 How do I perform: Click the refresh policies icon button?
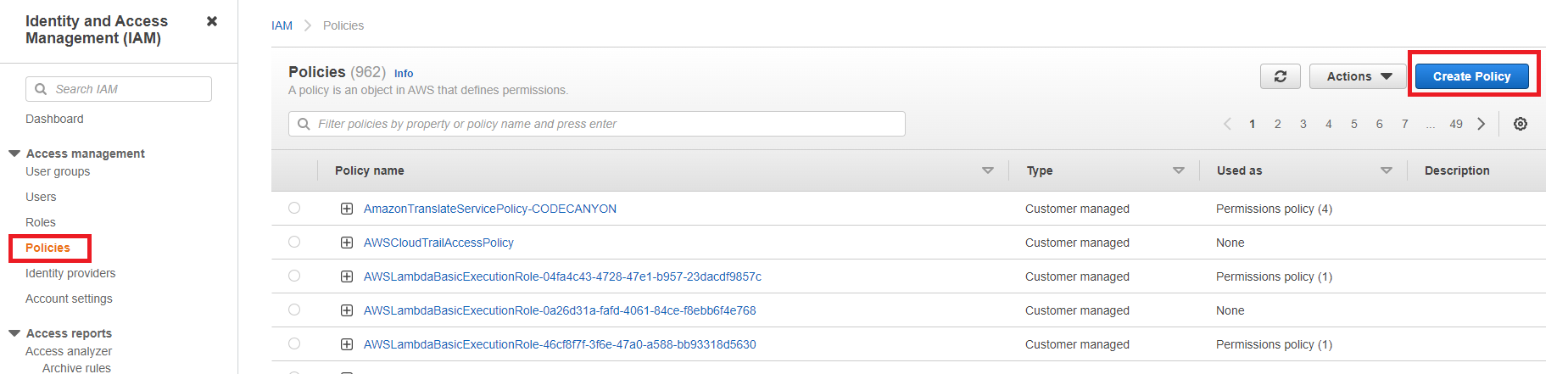click(1280, 76)
